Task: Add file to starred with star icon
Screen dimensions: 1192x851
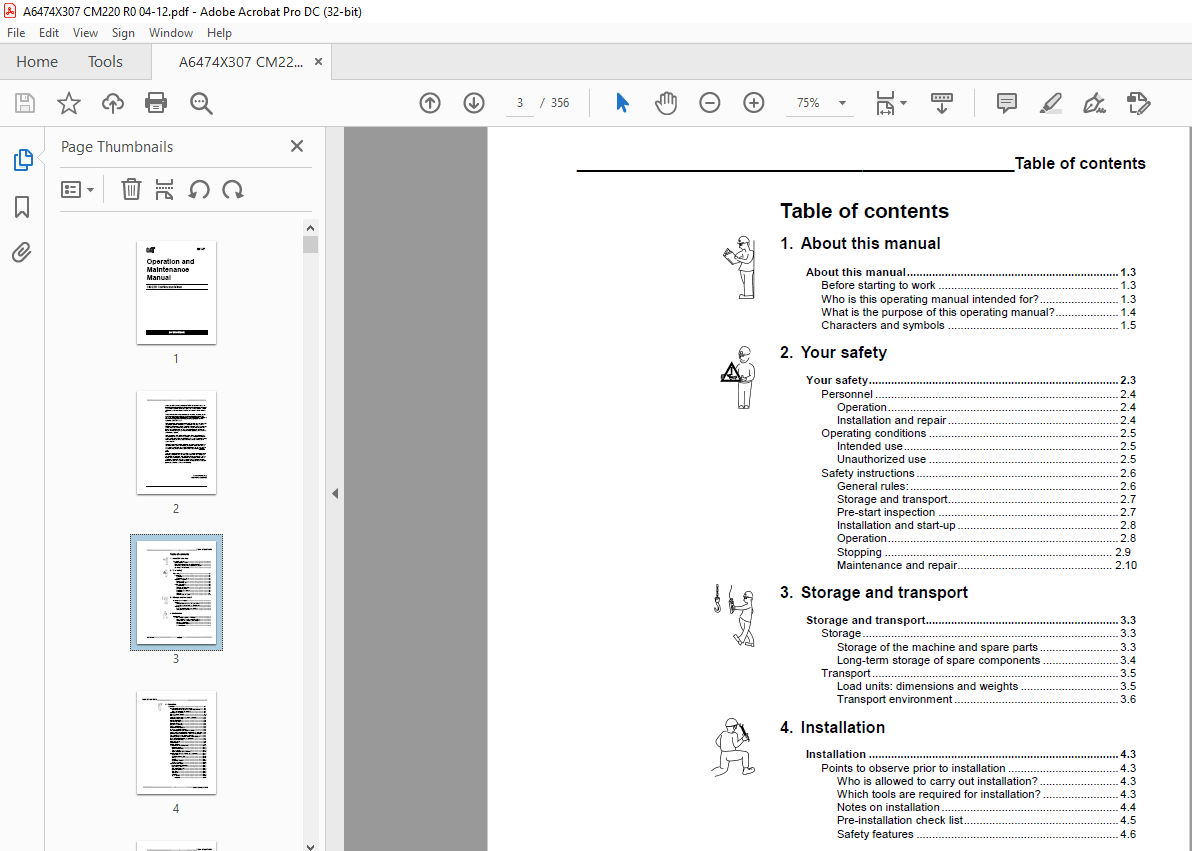Action: pos(69,103)
